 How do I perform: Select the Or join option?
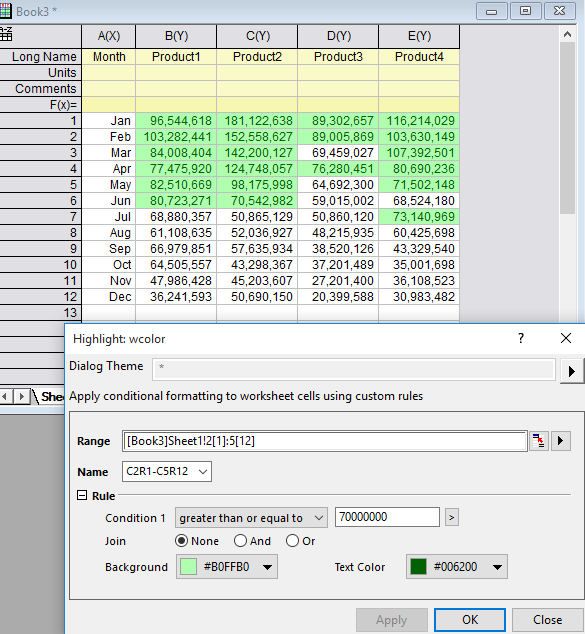(x=292, y=541)
